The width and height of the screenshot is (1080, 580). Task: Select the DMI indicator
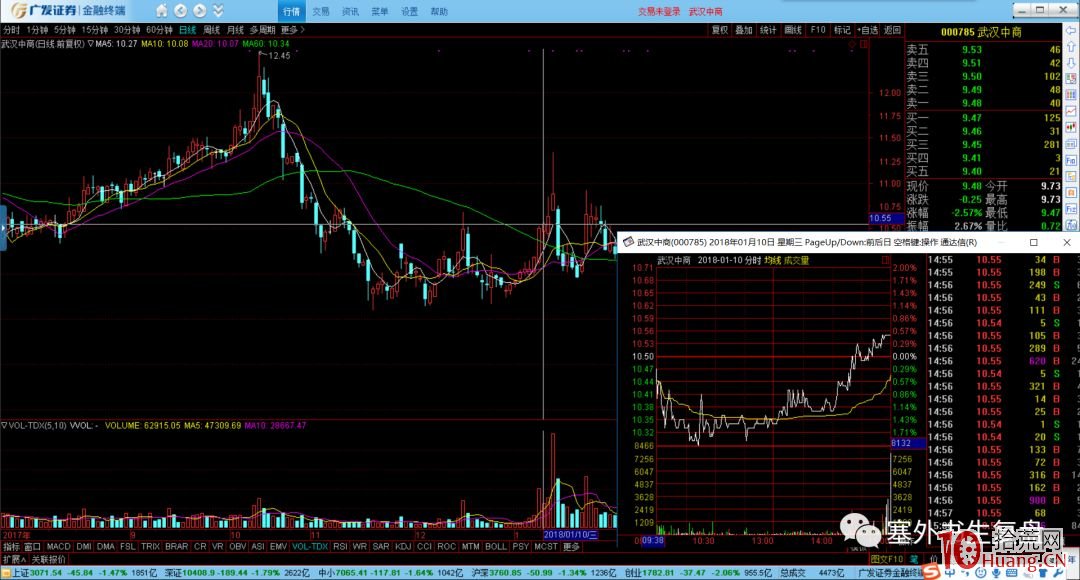point(83,546)
